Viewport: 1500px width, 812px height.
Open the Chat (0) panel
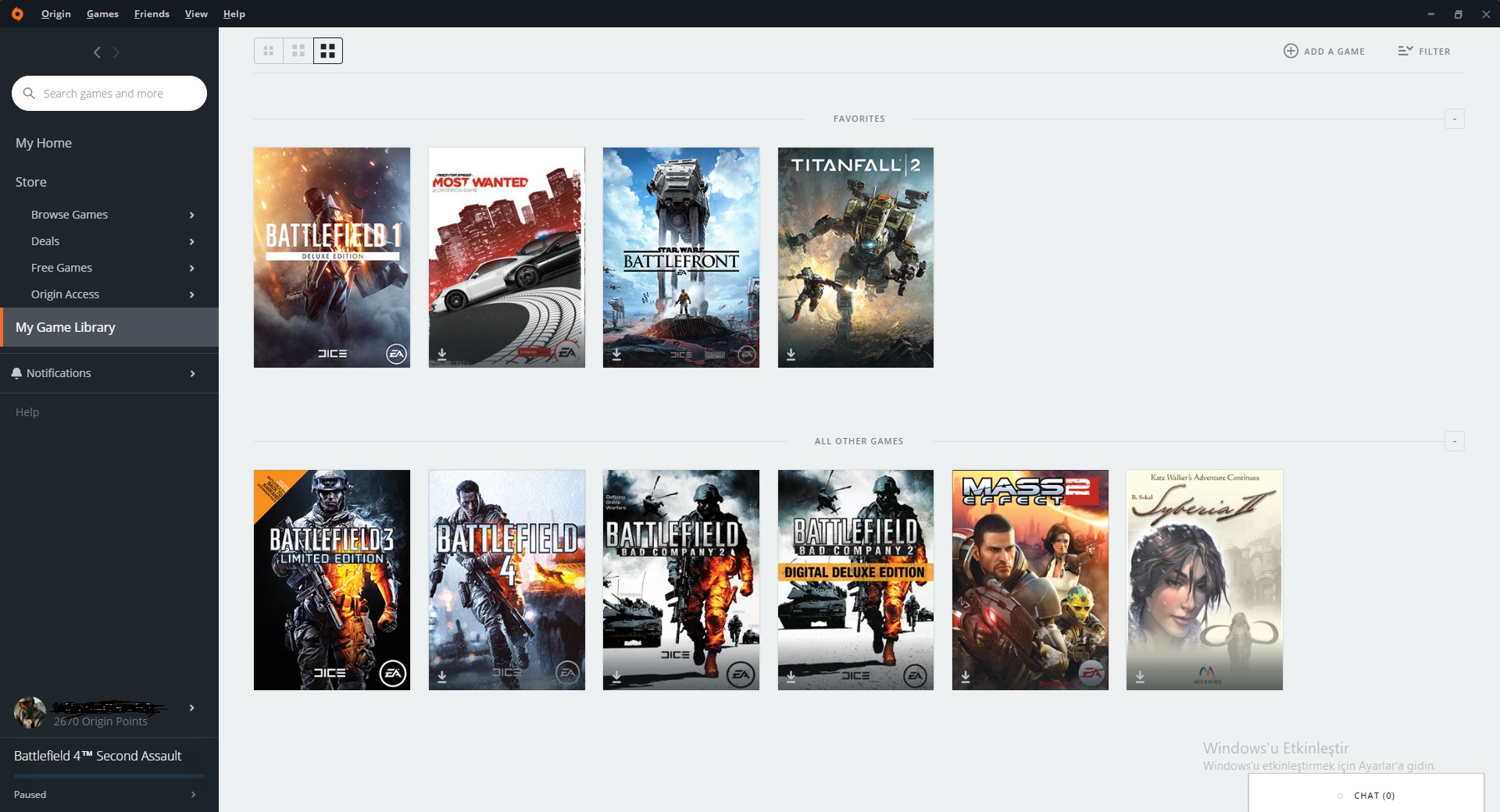click(x=1366, y=793)
